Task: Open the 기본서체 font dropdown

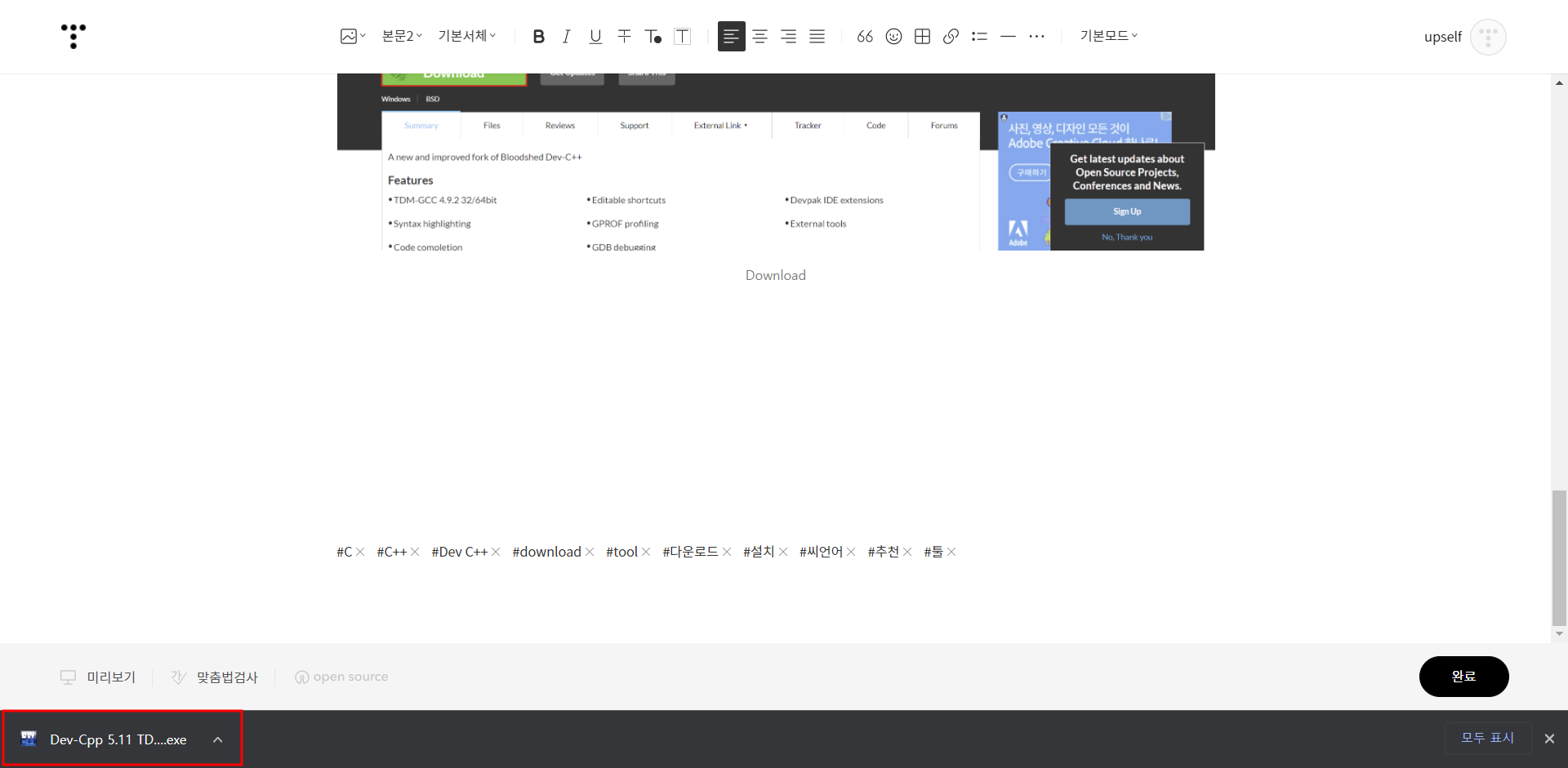Action: 467,36
